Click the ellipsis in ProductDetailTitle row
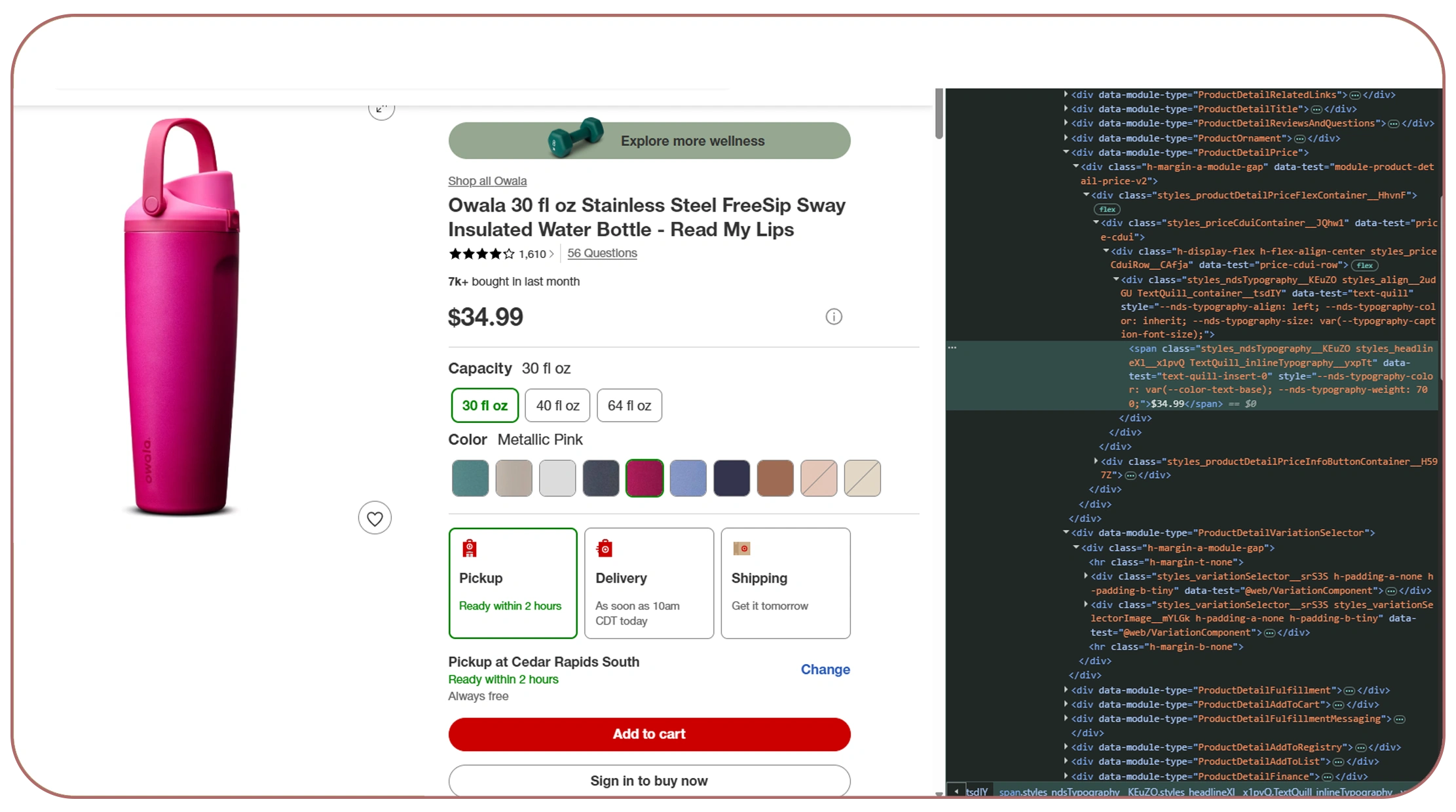Viewport: 1456px width, 812px height. pos(1316,109)
